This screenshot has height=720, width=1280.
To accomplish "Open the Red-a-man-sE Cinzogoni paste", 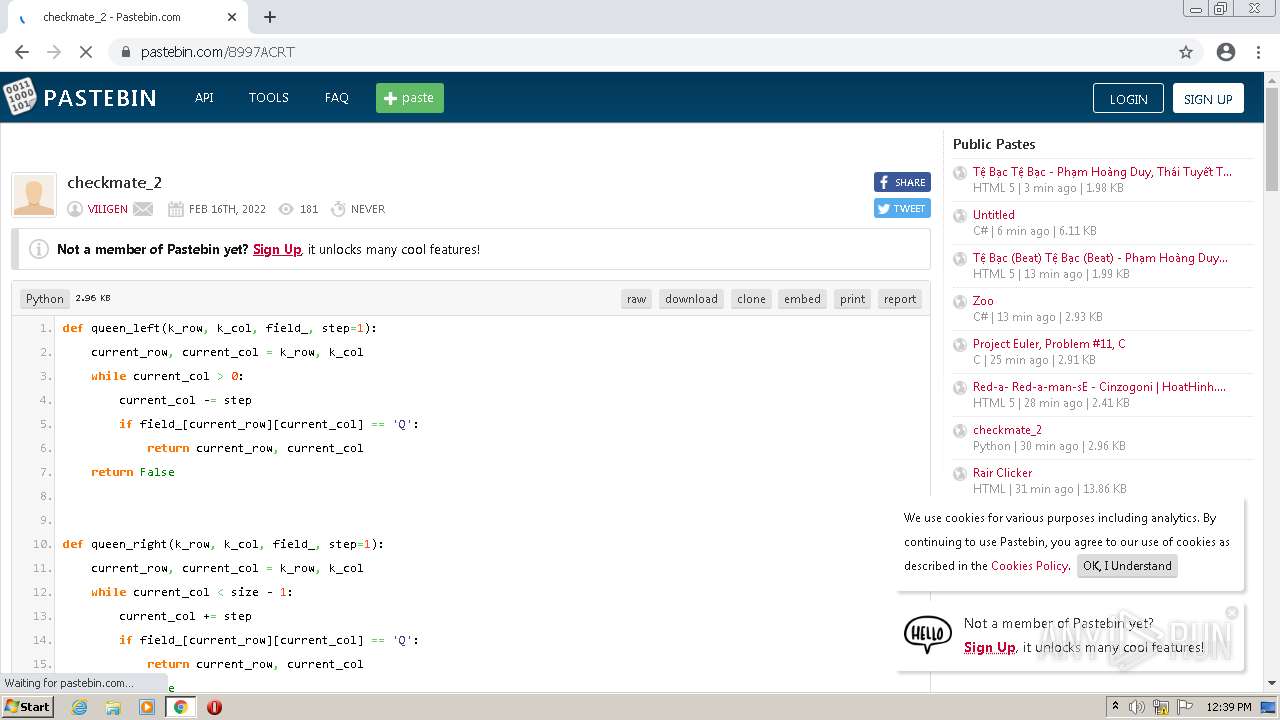I will click(x=1099, y=386).
